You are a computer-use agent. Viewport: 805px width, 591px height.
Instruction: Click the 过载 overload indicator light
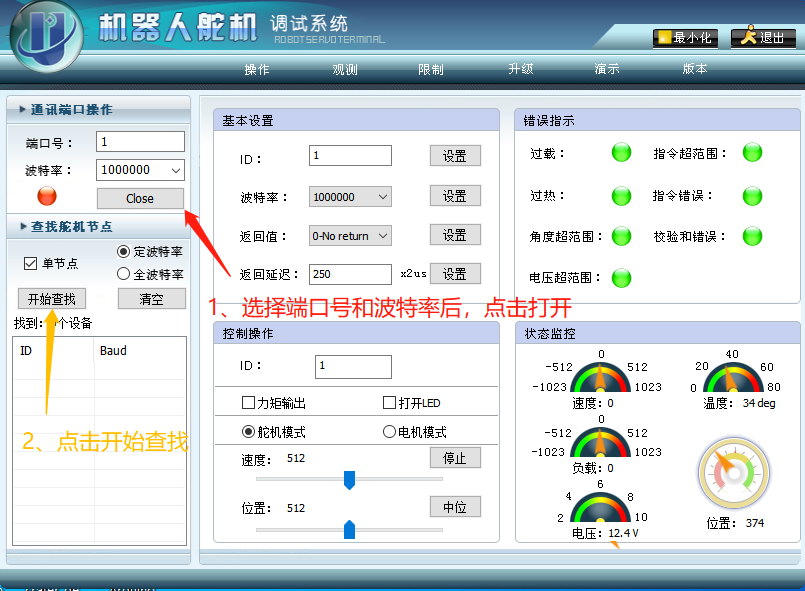(621, 152)
